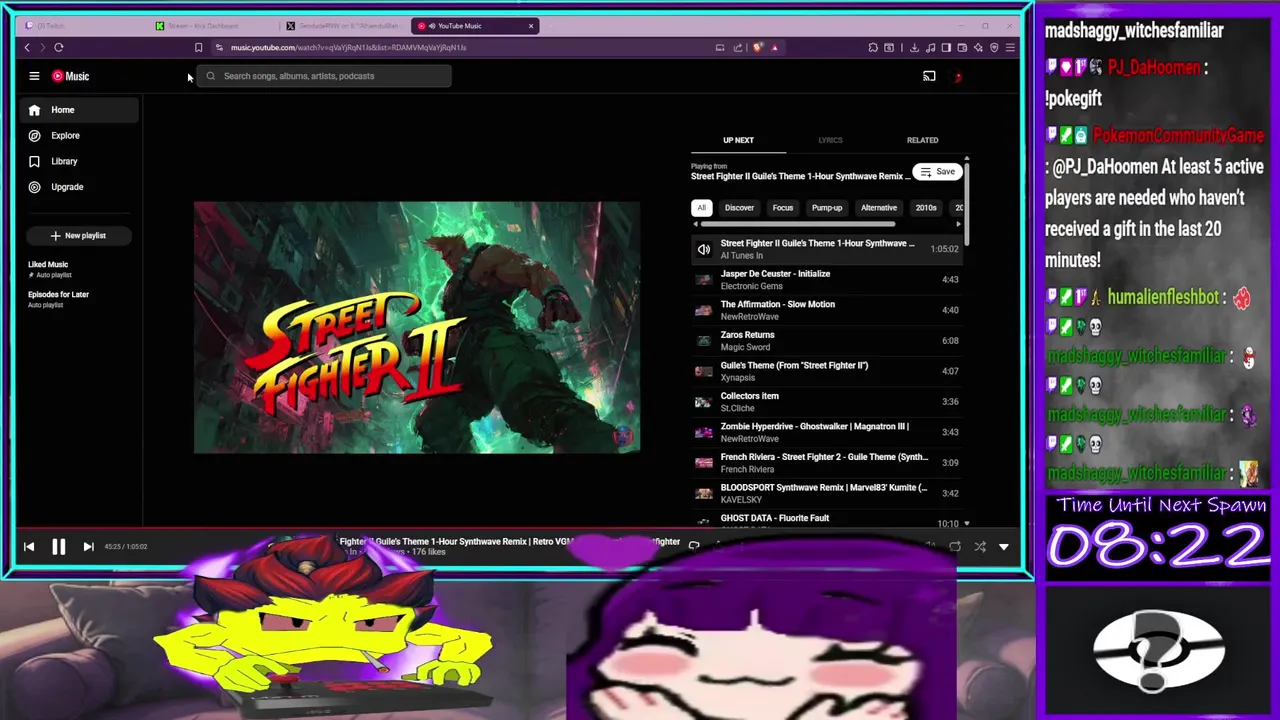
Task: Select the All filter chip
Action: pos(701,208)
